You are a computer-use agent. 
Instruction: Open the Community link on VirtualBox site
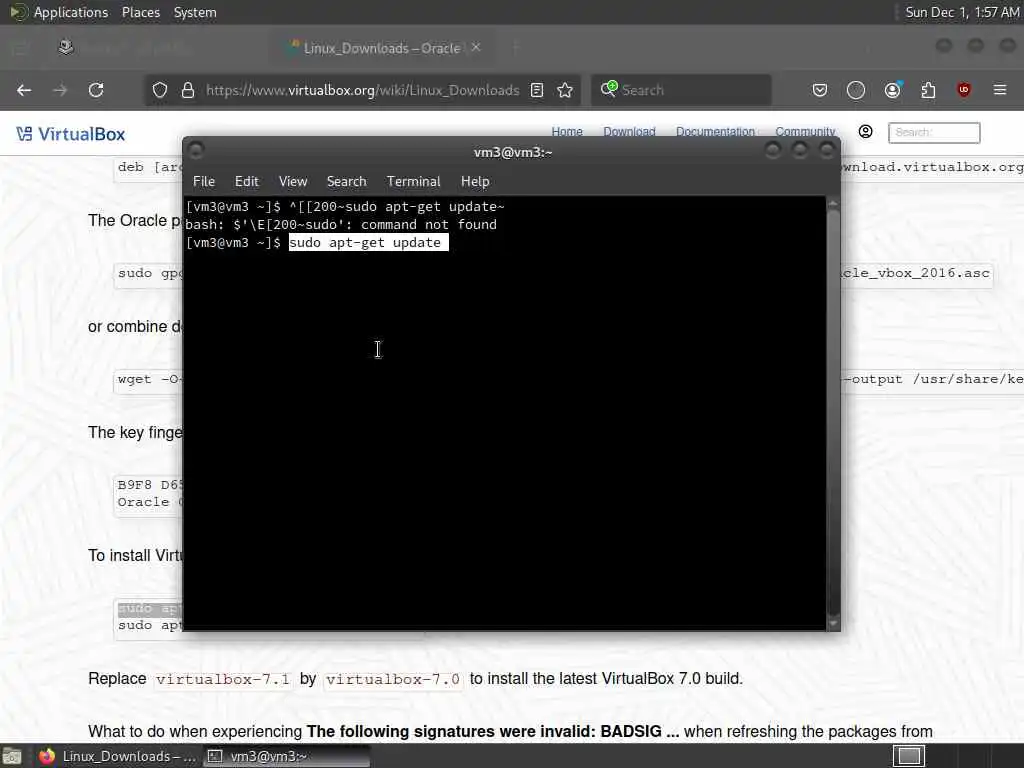(805, 131)
